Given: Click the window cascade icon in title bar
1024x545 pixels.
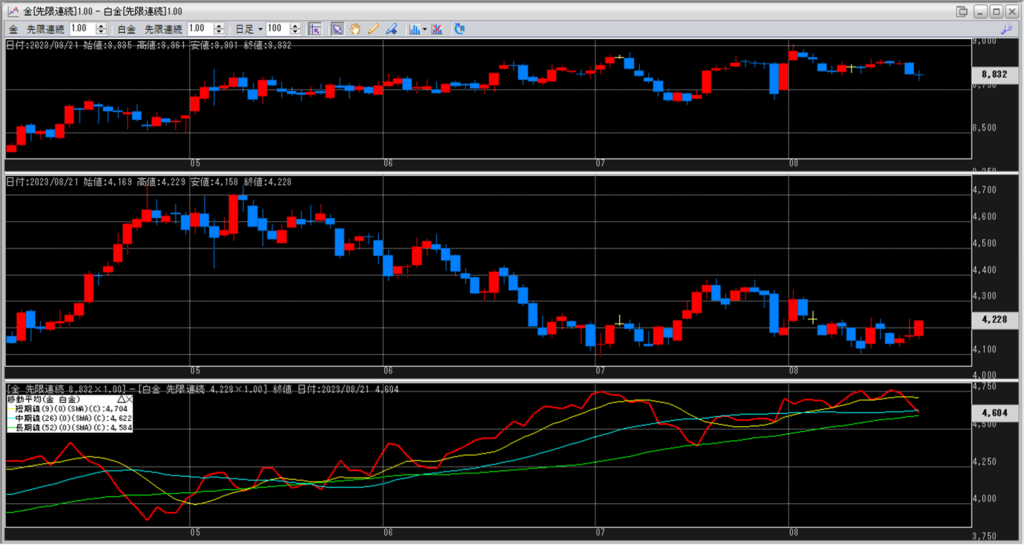Looking at the screenshot, I should coord(962,10).
